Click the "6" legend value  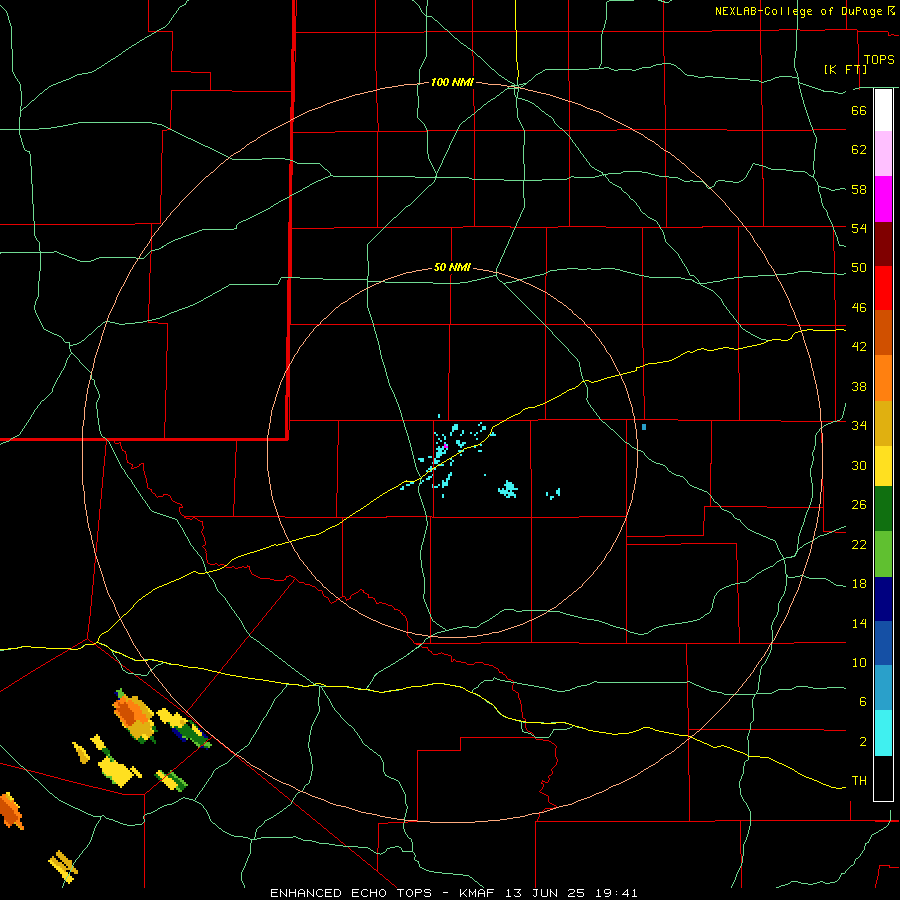(862, 702)
